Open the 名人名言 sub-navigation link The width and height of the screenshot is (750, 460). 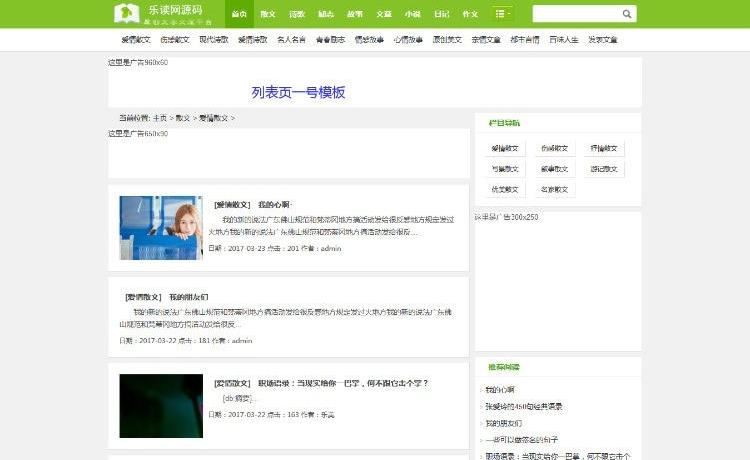click(x=291, y=40)
